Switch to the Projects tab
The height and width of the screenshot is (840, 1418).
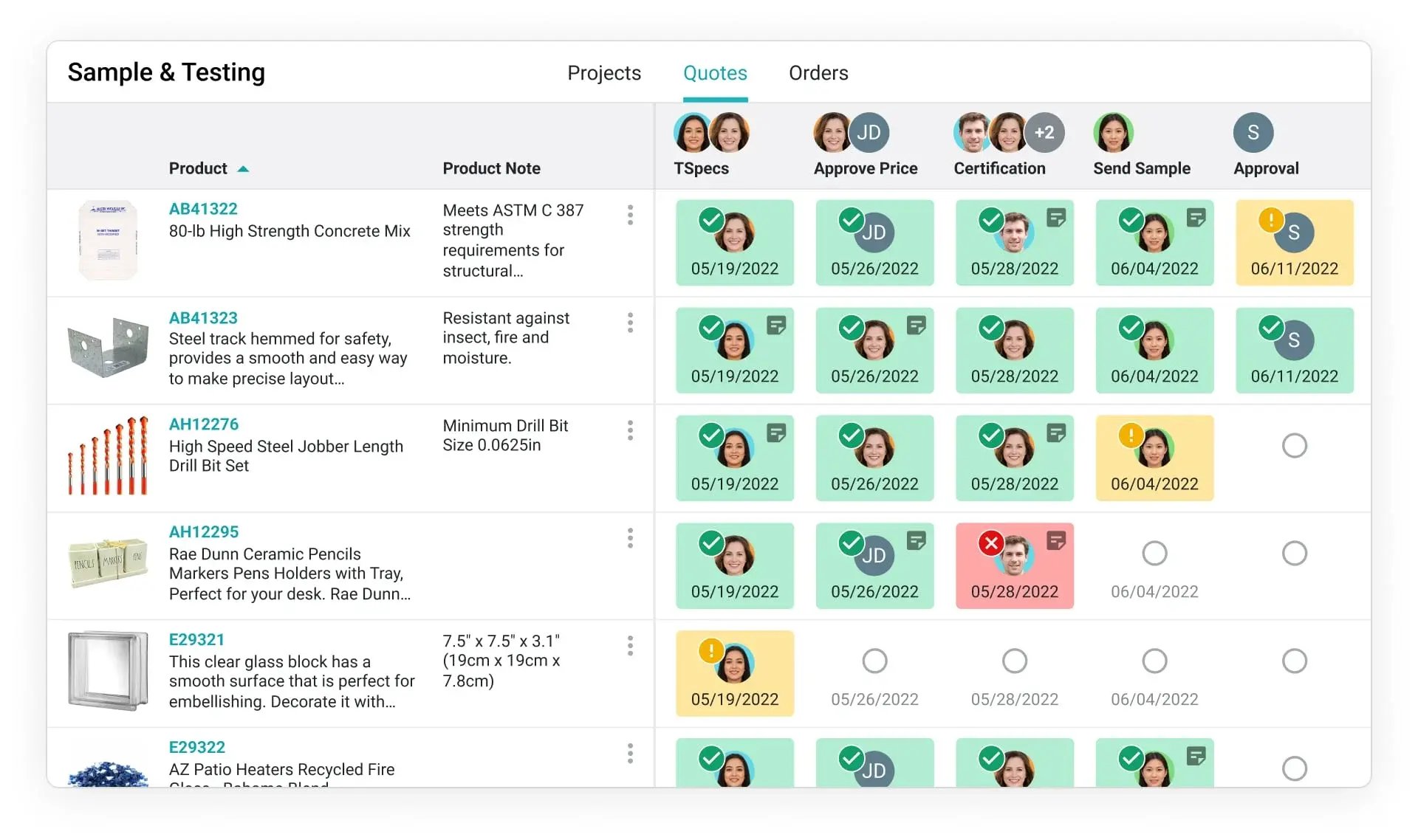603,73
